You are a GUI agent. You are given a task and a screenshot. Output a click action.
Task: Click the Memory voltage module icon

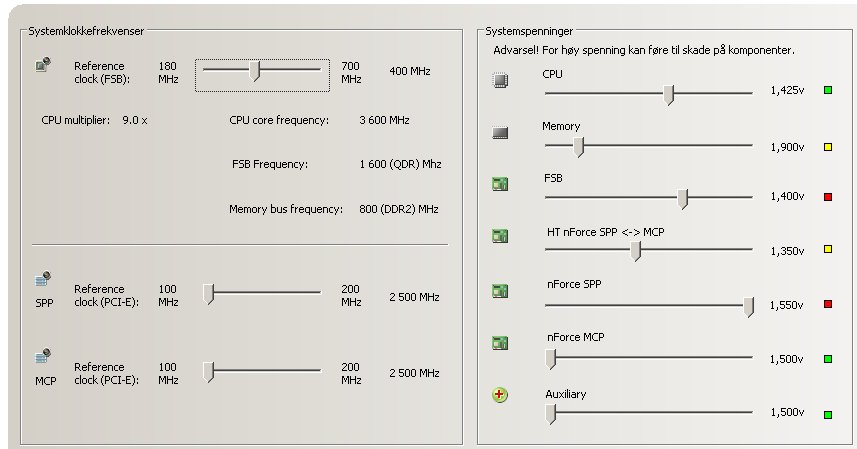pyautogui.click(x=500, y=133)
